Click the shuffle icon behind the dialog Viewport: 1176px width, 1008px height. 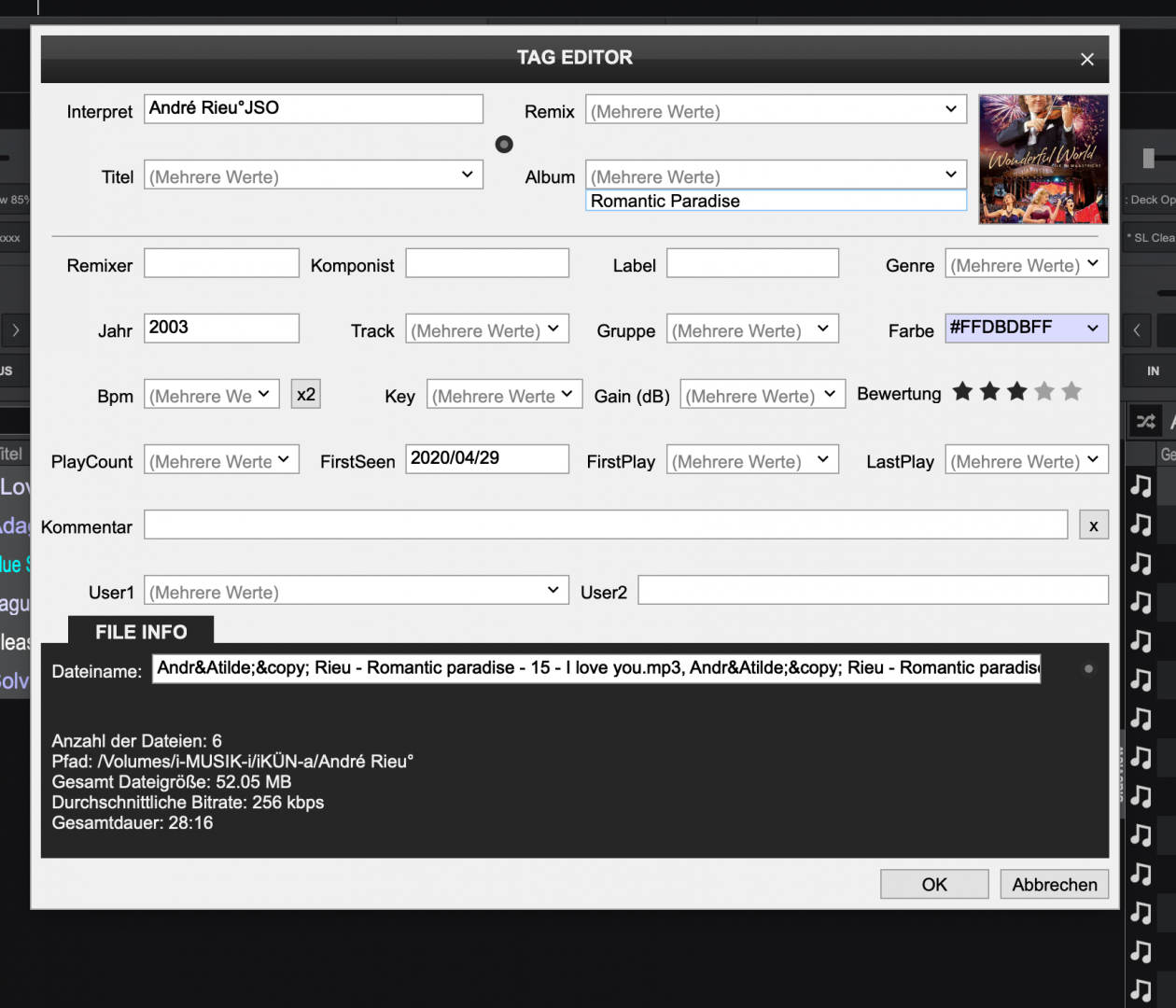(x=1145, y=421)
